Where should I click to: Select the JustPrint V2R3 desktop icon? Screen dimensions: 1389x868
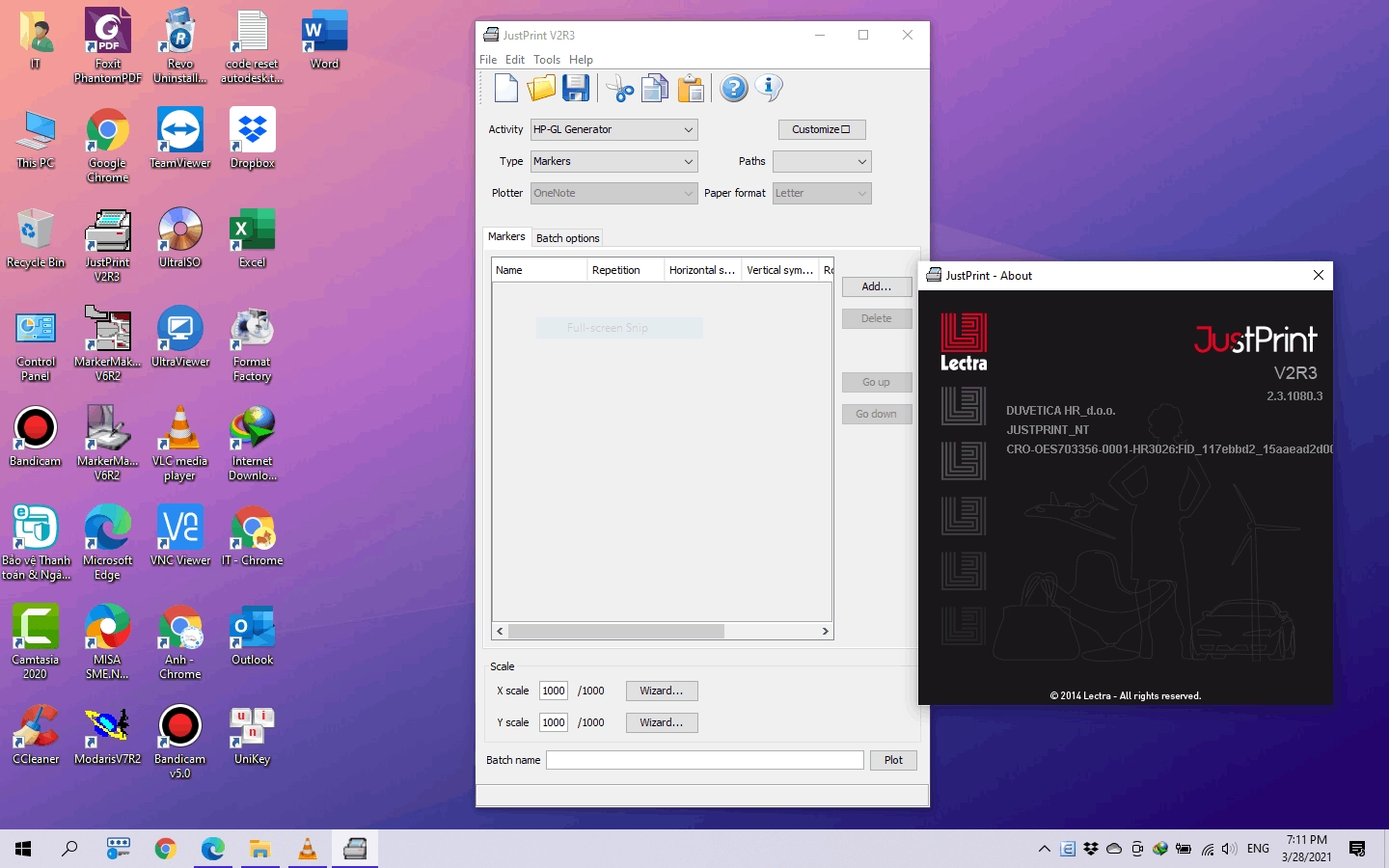click(x=108, y=244)
